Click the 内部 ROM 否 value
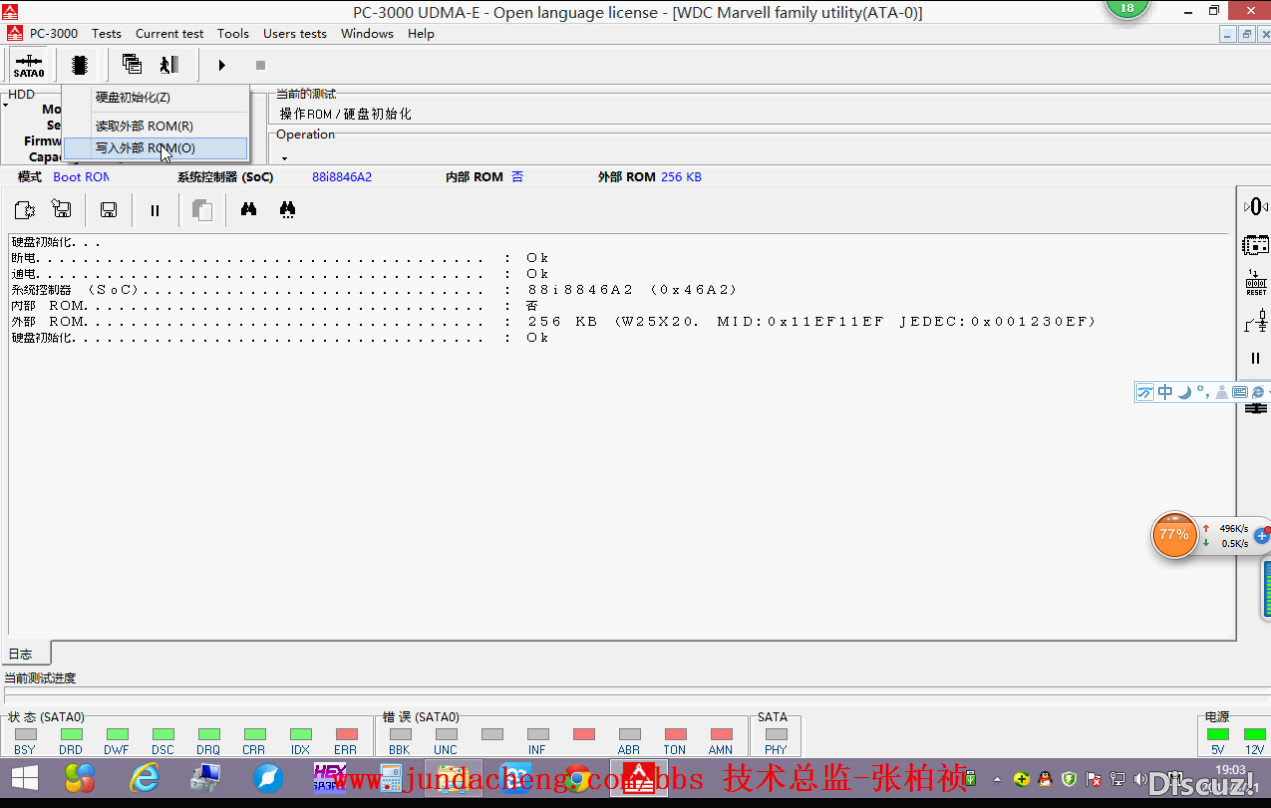 tap(517, 177)
